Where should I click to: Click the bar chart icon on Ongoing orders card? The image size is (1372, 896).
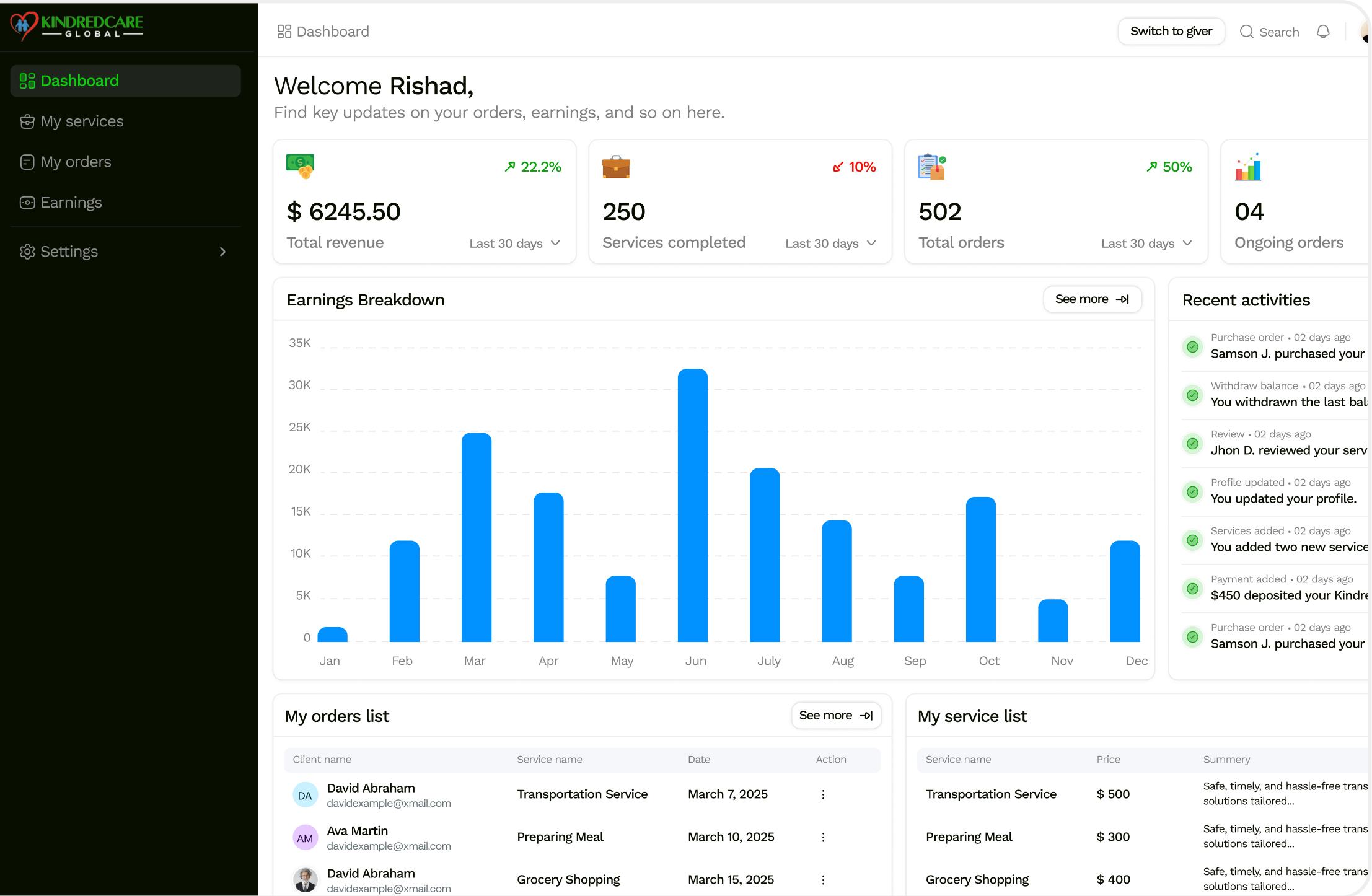[1248, 167]
